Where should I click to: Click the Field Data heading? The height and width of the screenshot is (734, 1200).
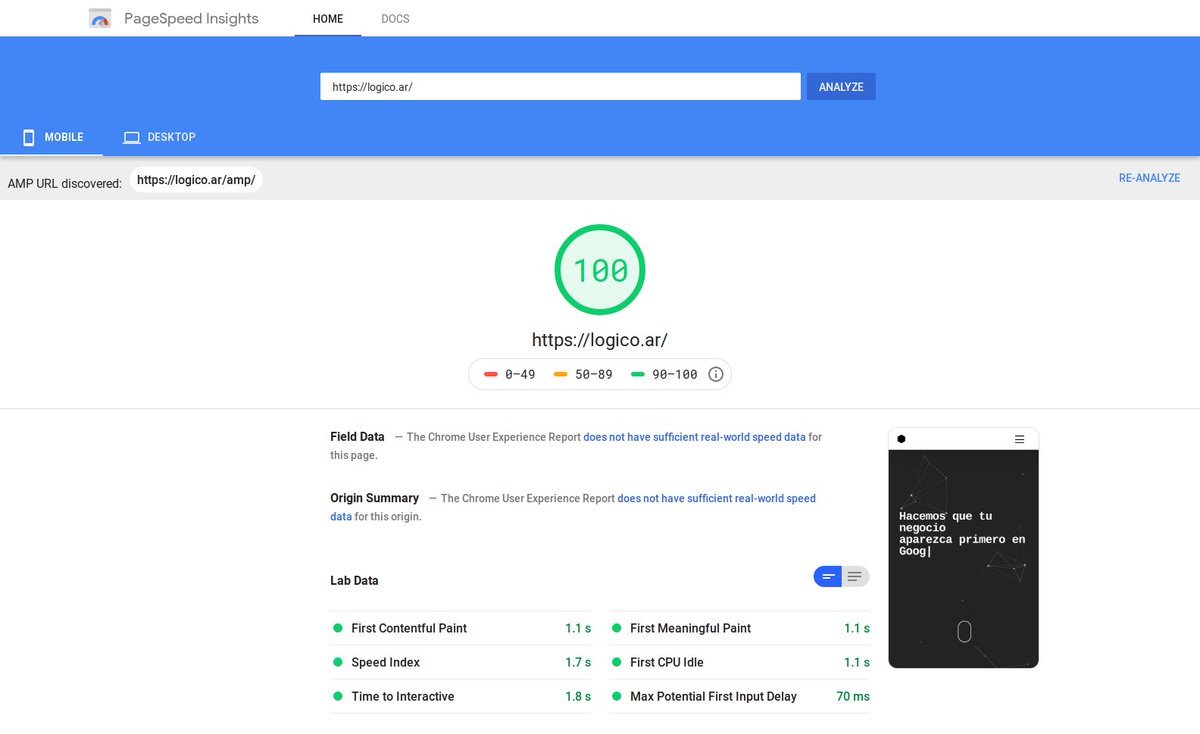[357, 437]
